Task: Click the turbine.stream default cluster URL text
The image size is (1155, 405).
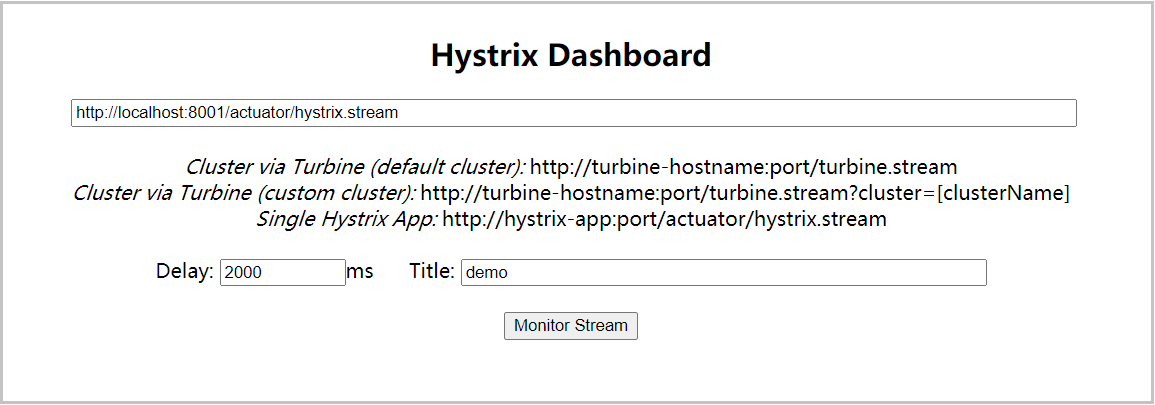Action: tap(743, 166)
